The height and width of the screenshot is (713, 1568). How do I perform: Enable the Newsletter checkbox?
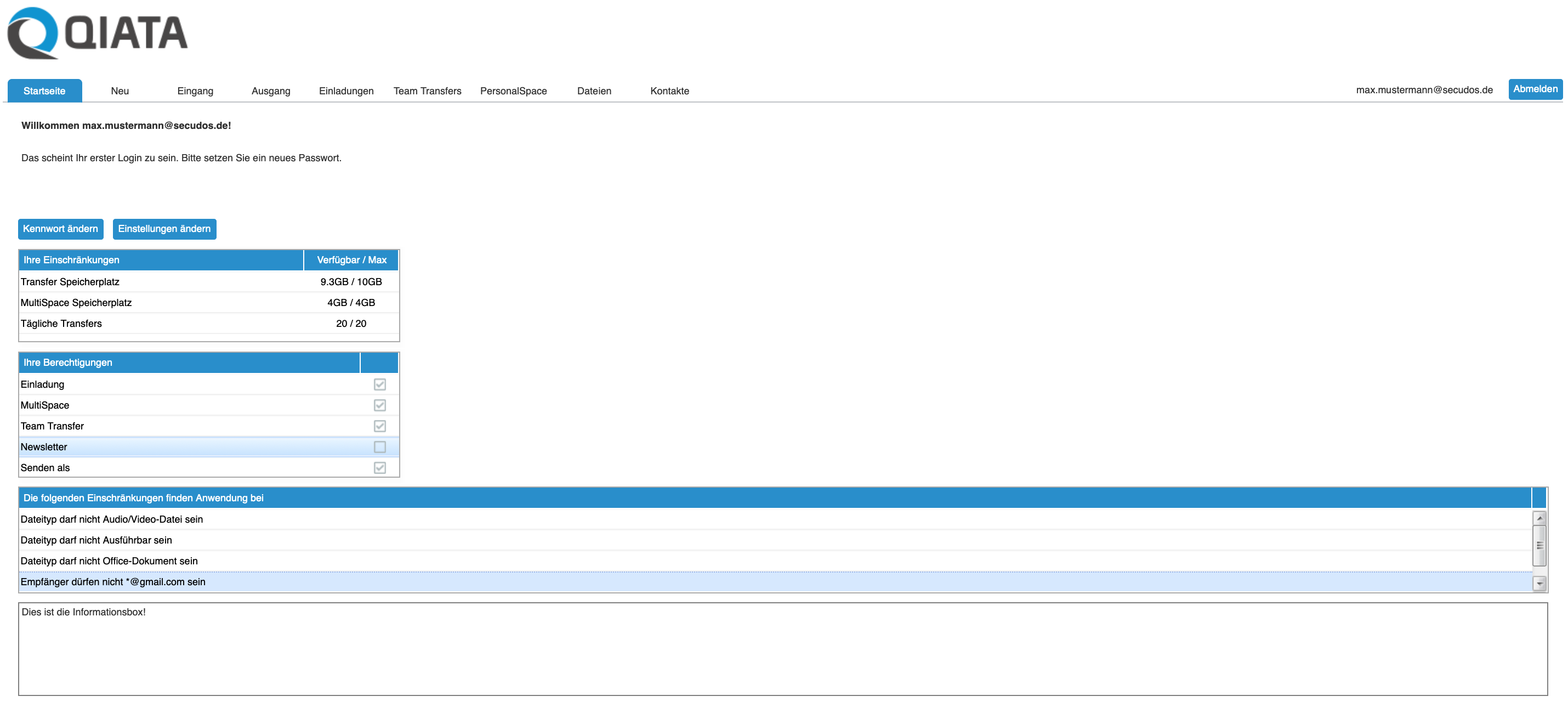pos(380,446)
